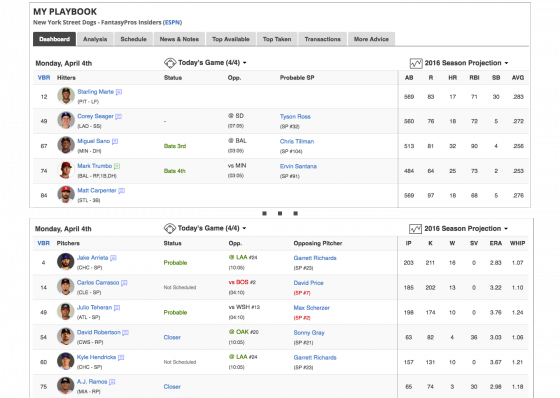Open the Top Available tab

click(231, 39)
